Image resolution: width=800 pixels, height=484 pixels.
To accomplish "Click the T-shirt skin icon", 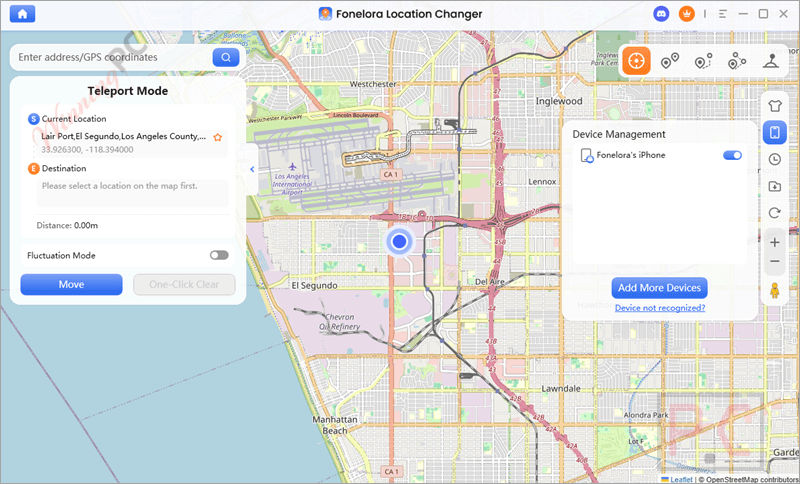I will coord(774,106).
